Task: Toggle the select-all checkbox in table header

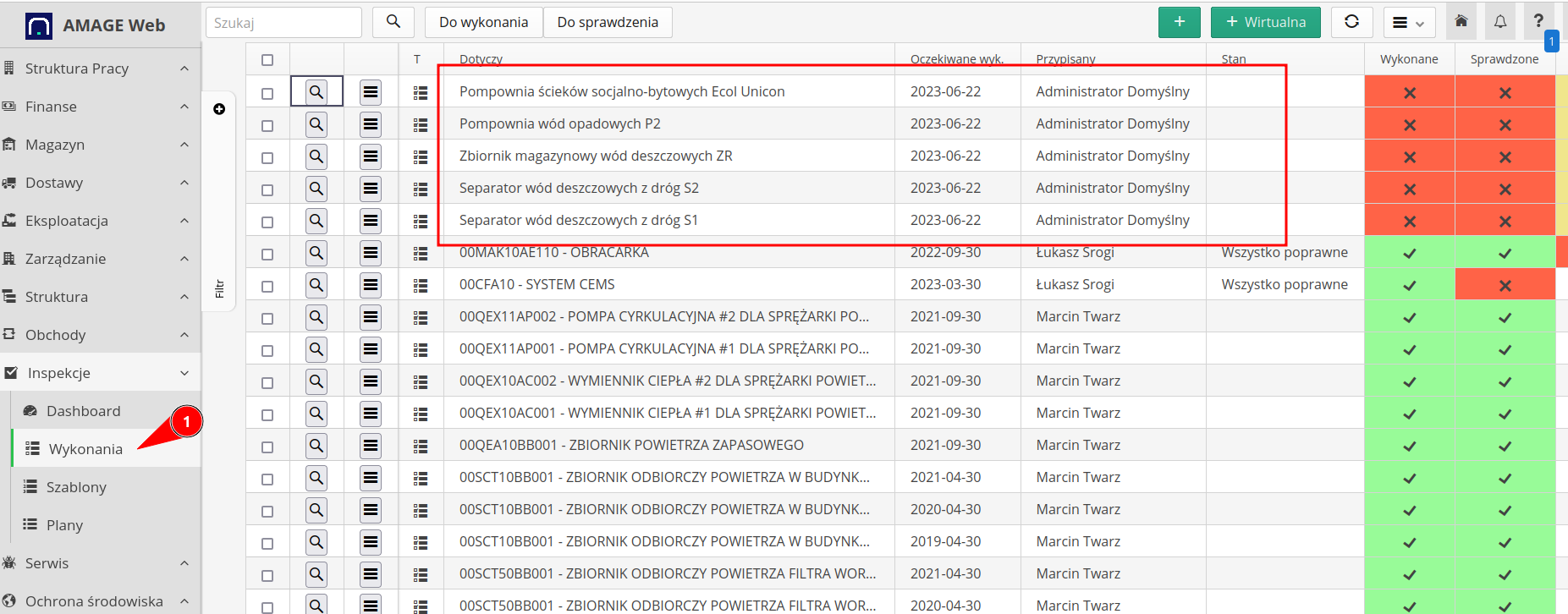Action: click(267, 60)
